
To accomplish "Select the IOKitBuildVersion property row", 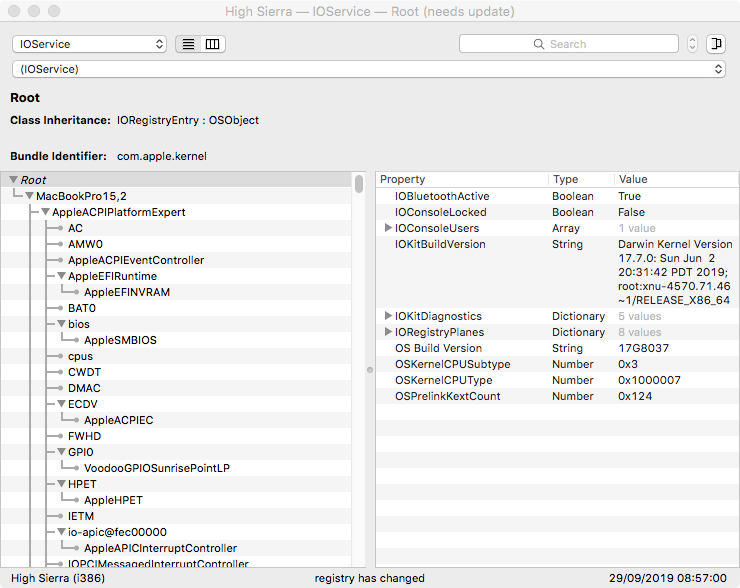I will [x=557, y=272].
